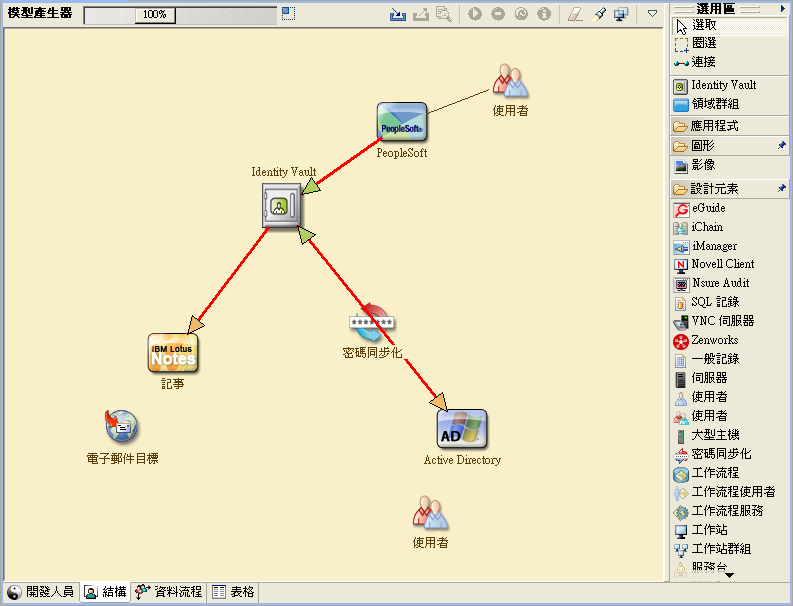793x606 pixels.
Task: Click the users icon connected to PeopleSoft
Action: [x=510, y=80]
